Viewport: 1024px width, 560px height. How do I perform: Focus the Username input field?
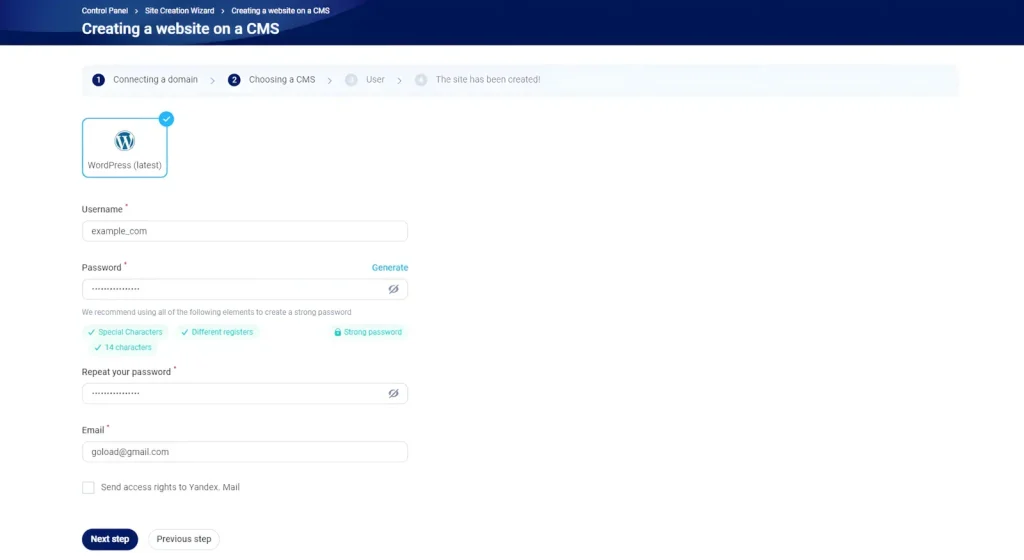click(x=245, y=231)
